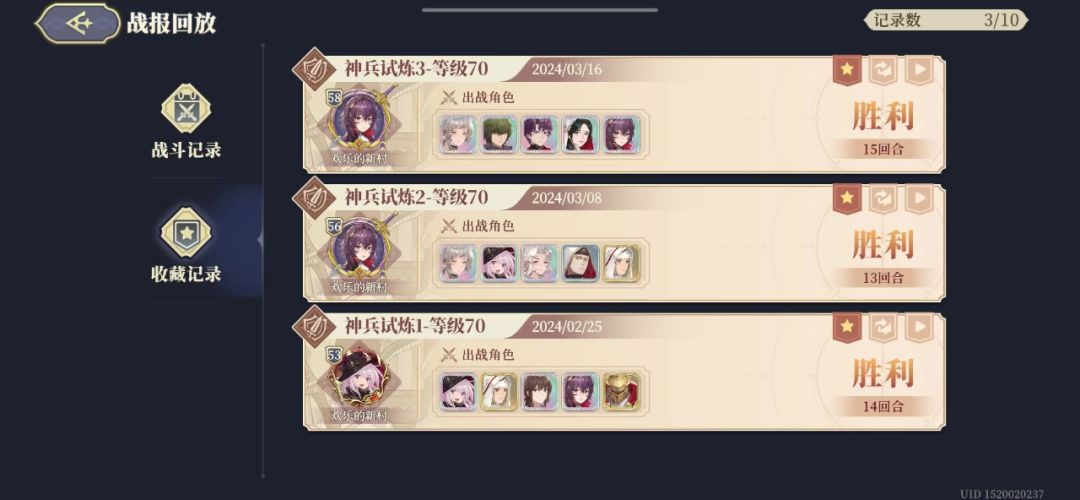Toggle favorite star on 神兵试炼3 record

[x=847, y=70]
